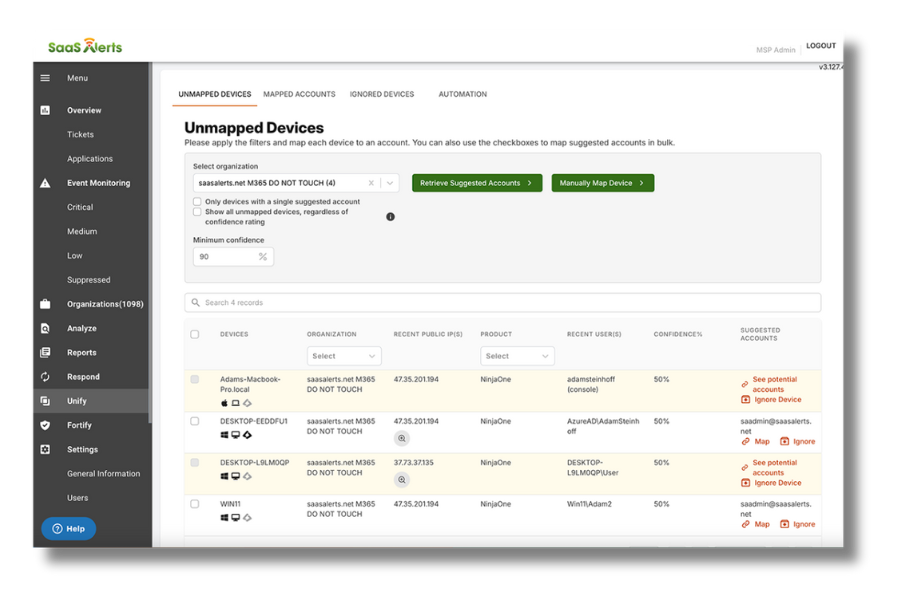The width and height of the screenshot is (900, 600).
Task: Switch to the Mapped Accounts tab
Action: (299, 94)
